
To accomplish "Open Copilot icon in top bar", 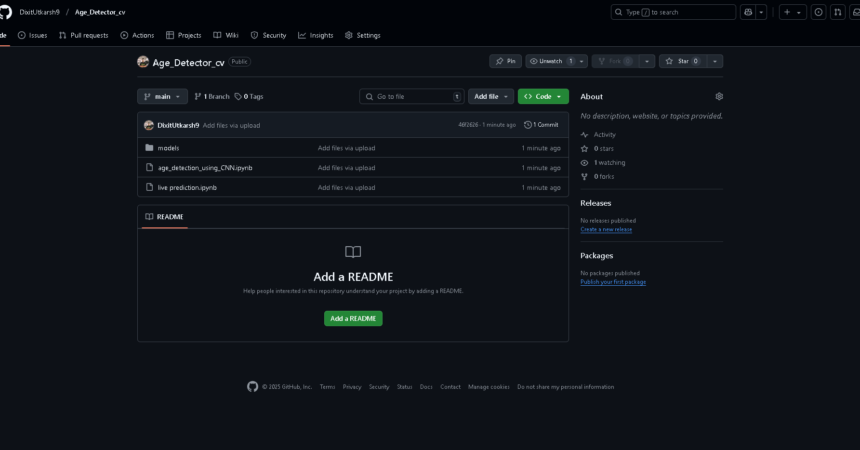I will point(748,12).
